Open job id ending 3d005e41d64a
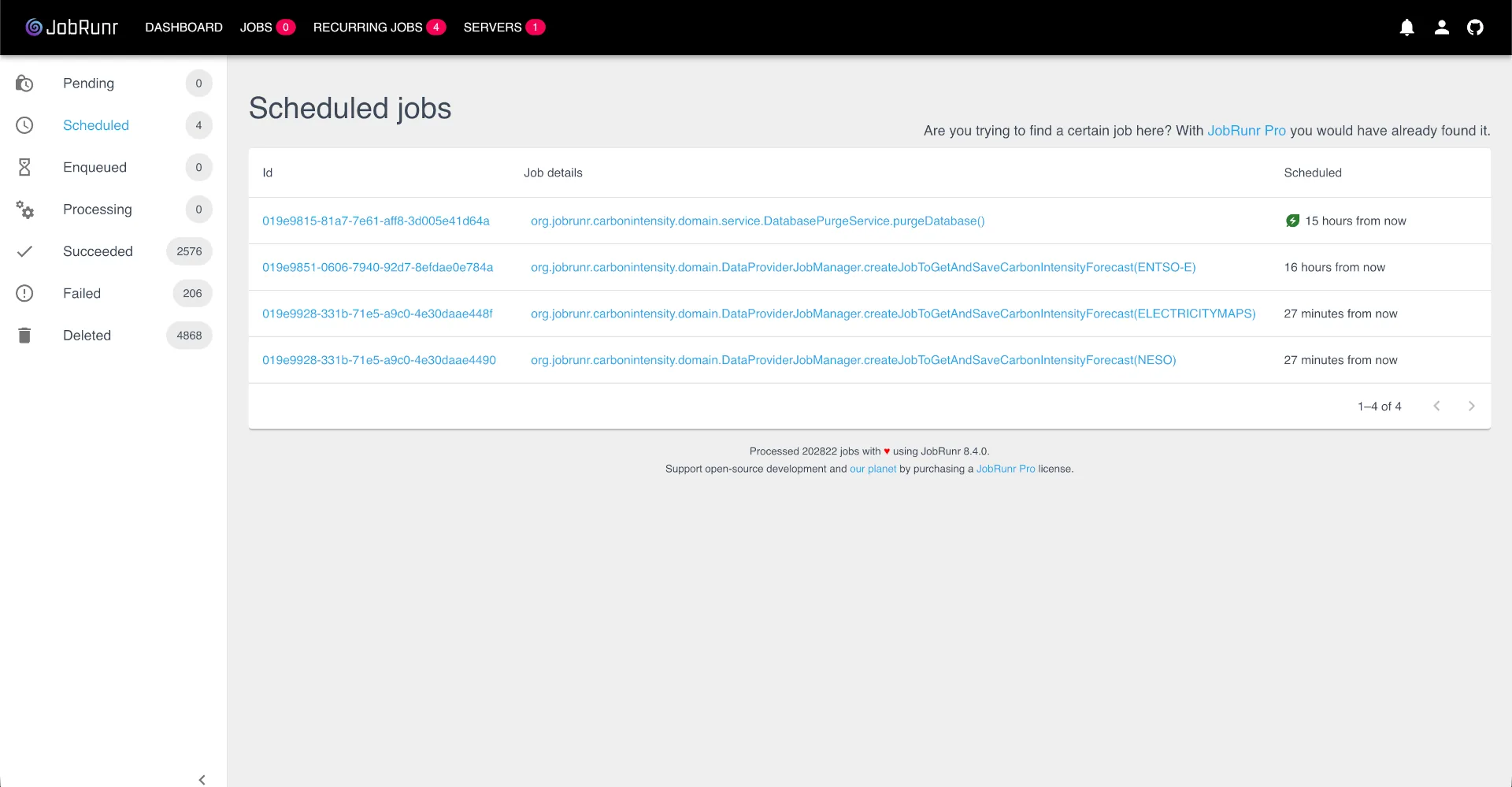Image resolution: width=1512 pixels, height=787 pixels. click(x=376, y=221)
